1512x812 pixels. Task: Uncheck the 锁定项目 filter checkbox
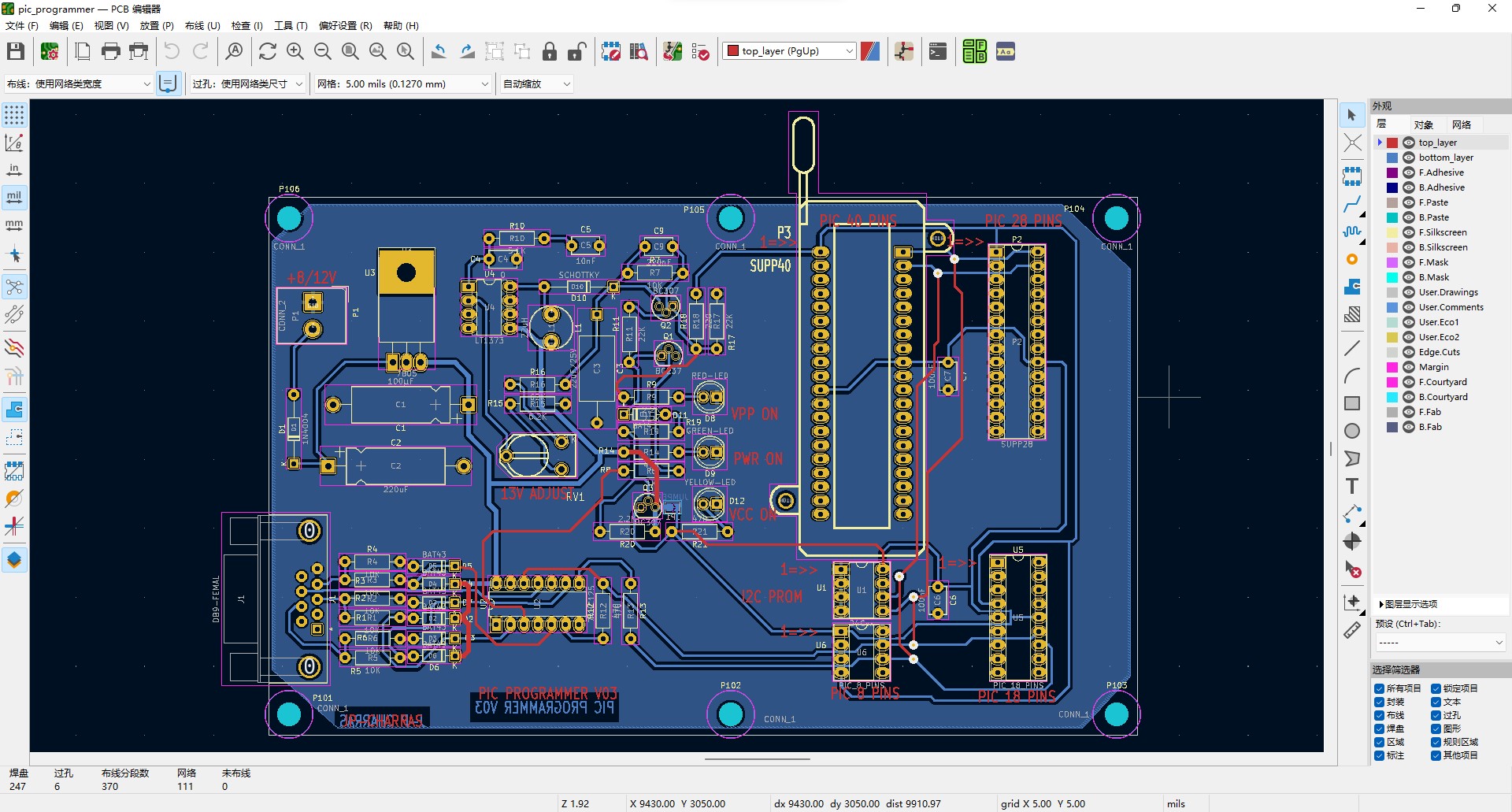(x=1436, y=688)
